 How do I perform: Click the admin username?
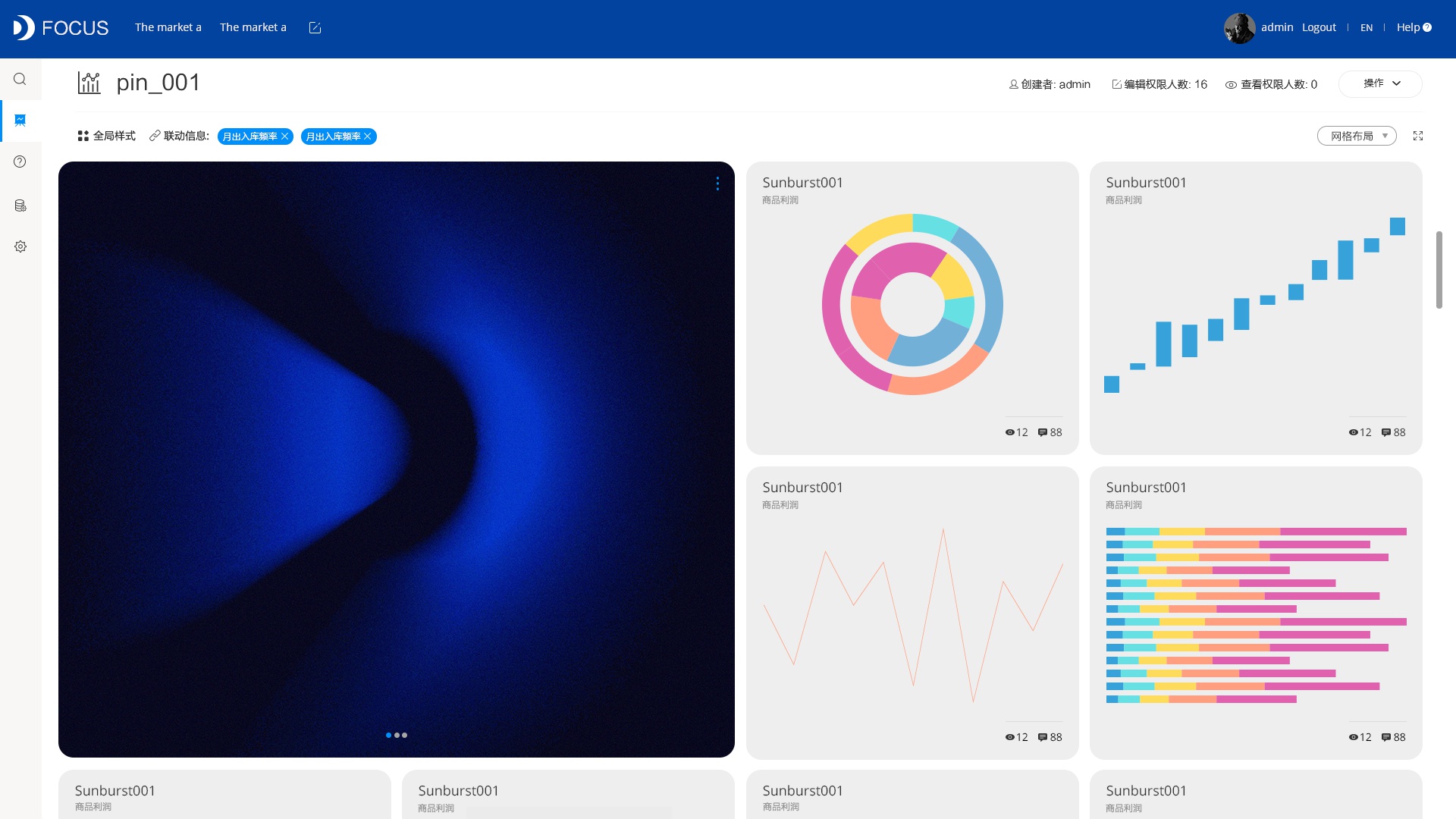coord(1277,27)
